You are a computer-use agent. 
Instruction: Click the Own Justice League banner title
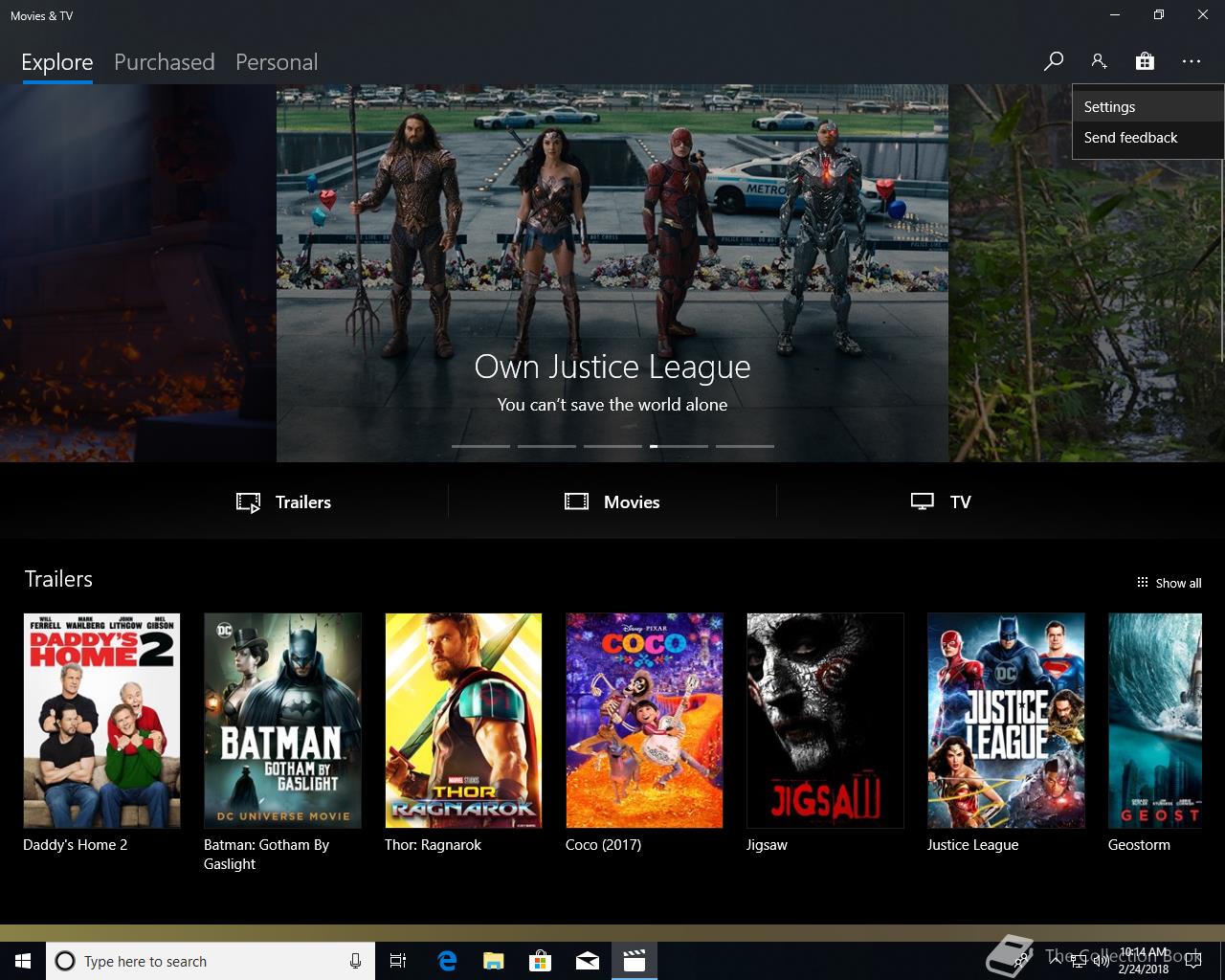tap(612, 367)
